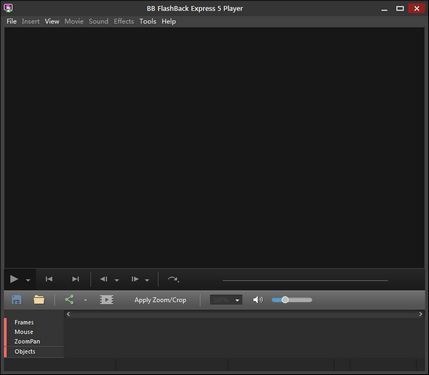Select the Mouse timeline track

24,332
